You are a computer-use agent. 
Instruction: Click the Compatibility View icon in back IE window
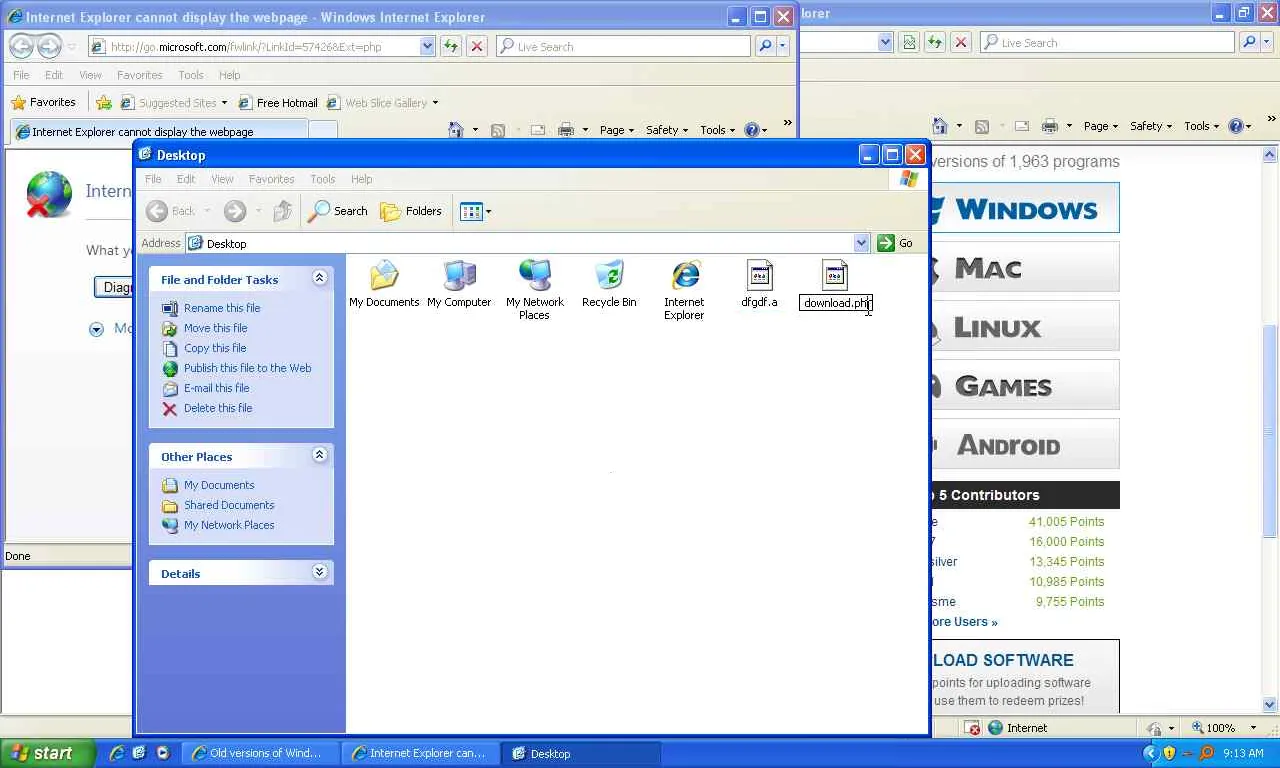(x=909, y=42)
